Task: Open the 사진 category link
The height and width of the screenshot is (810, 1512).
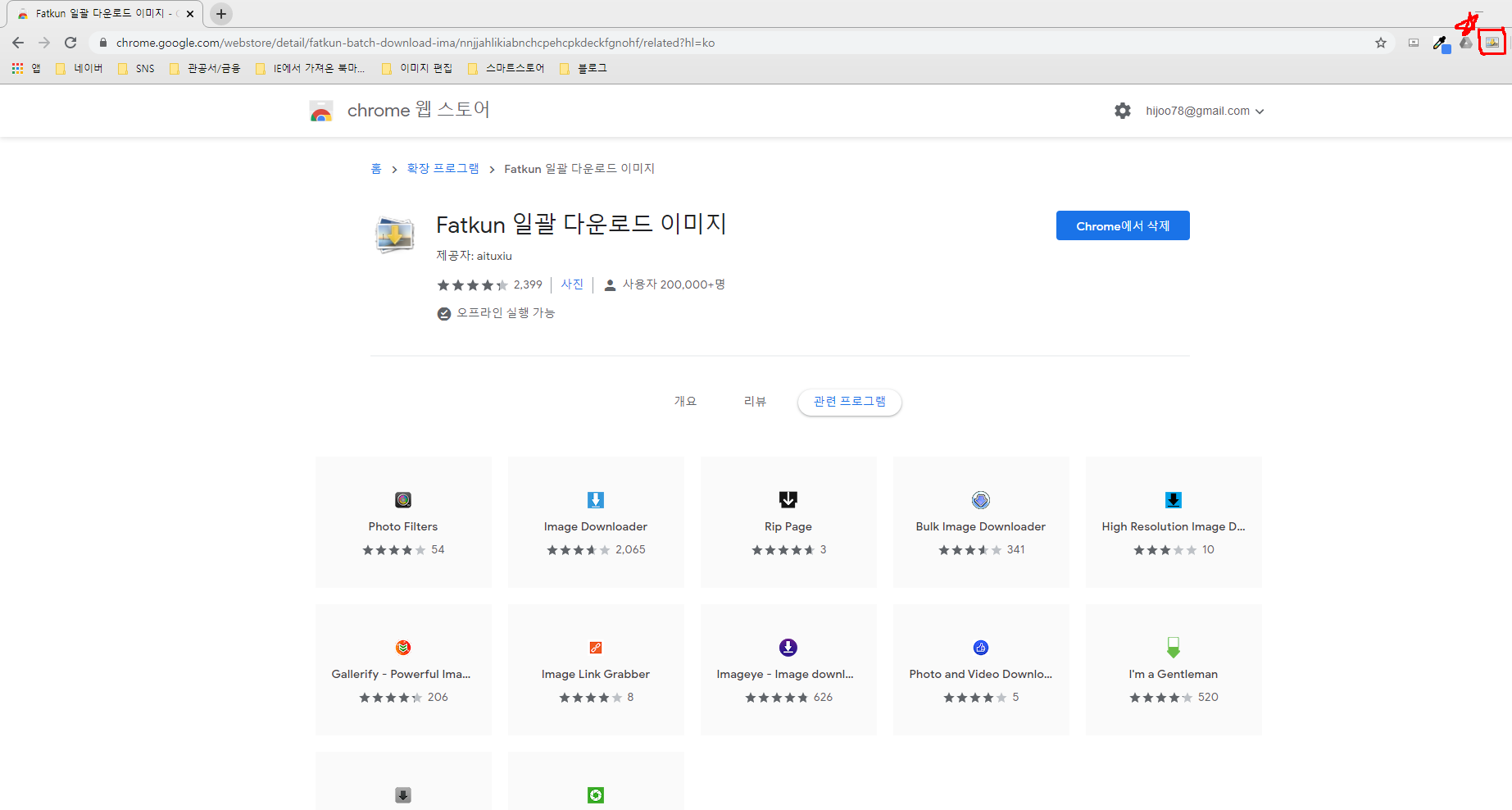Action: (x=572, y=284)
